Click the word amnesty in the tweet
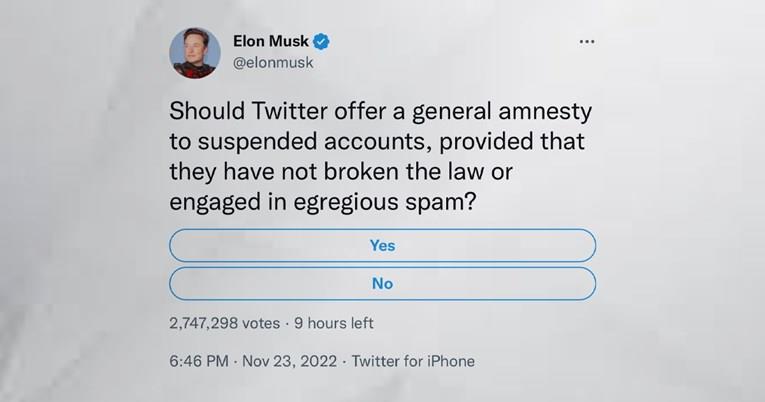The width and height of the screenshot is (765, 402). [545, 112]
